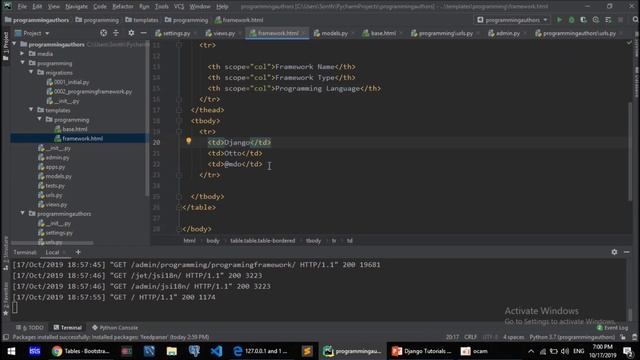The height and width of the screenshot is (360, 640).
Task: Collapse the templates folder arrow
Action: [31, 110]
